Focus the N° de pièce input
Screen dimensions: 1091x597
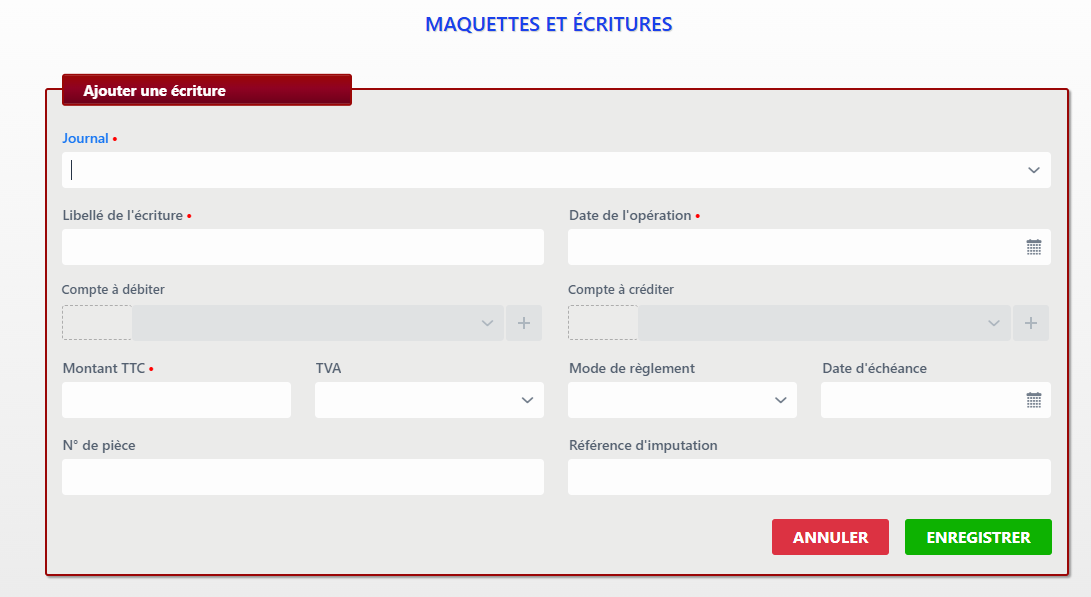[302, 477]
